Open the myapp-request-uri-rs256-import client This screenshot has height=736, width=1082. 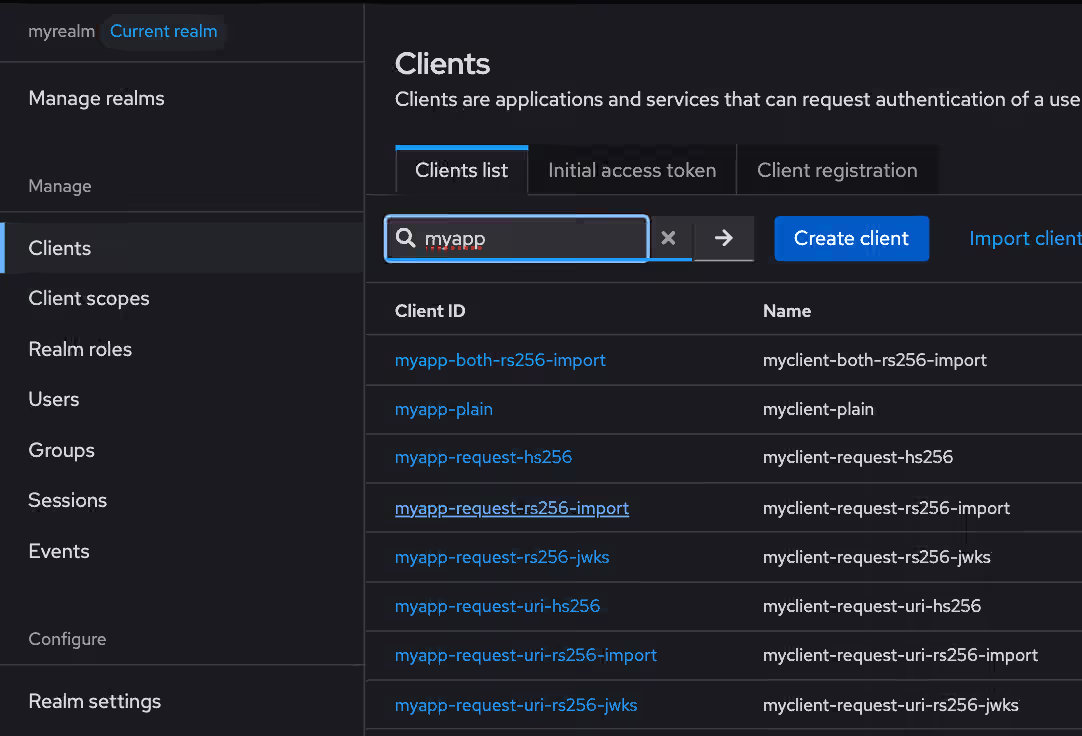pyautogui.click(x=526, y=655)
